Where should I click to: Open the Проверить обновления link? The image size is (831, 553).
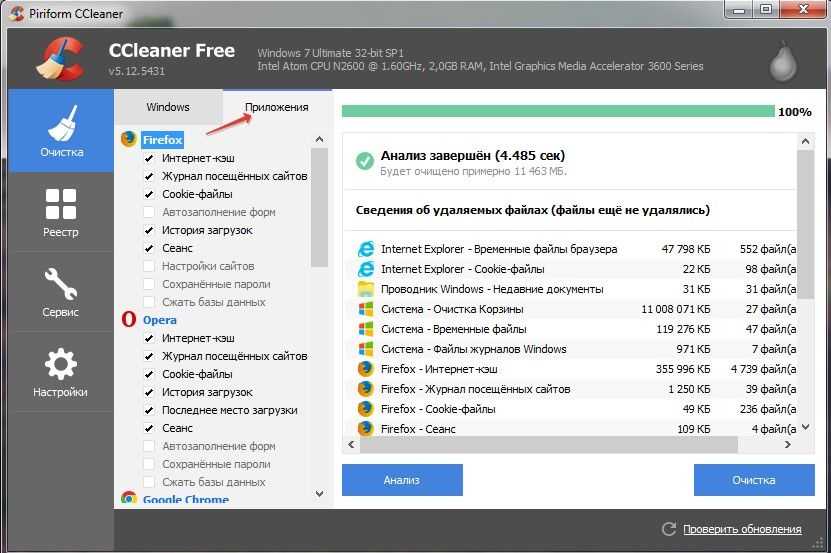point(742,529)
